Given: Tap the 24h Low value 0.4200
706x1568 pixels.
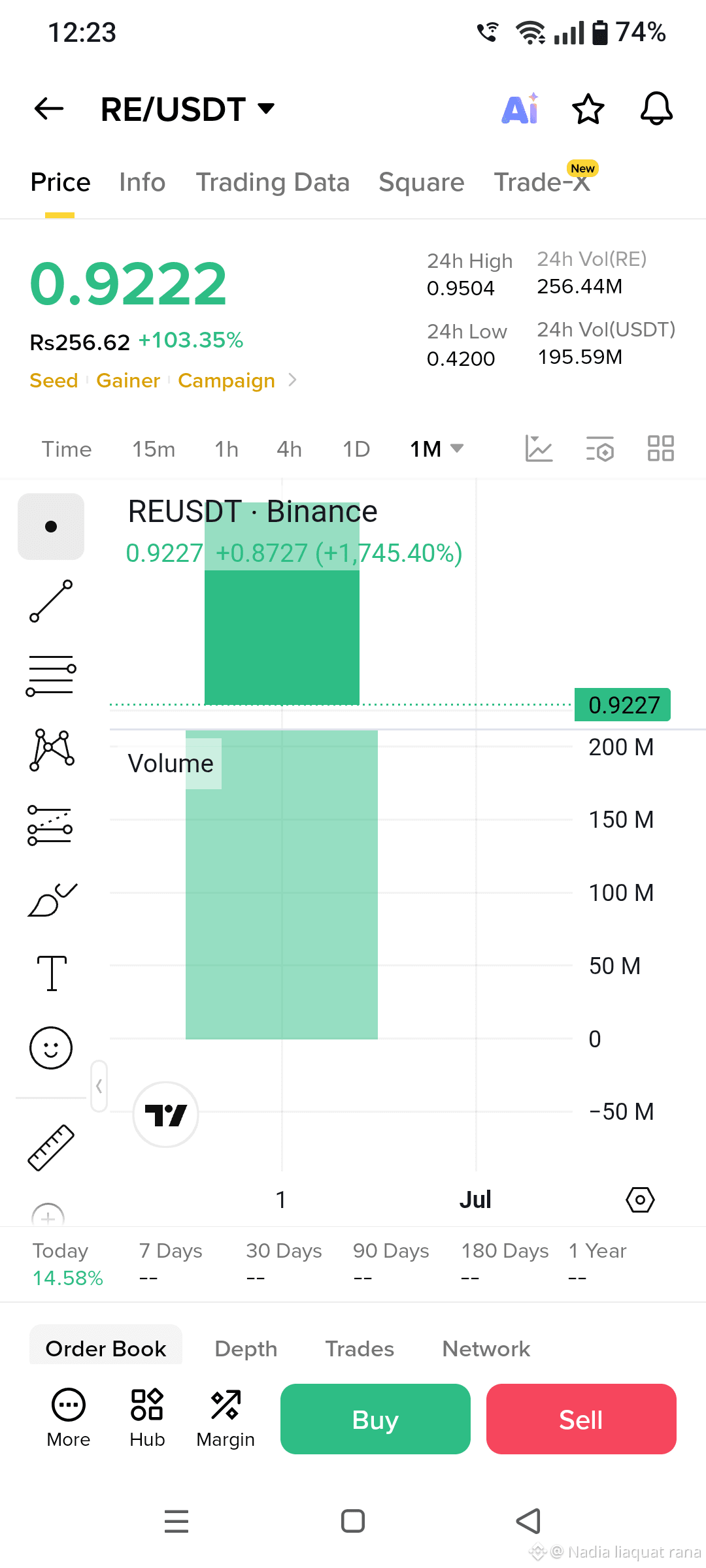Looking at the screenshot, I should coord(460,359).
